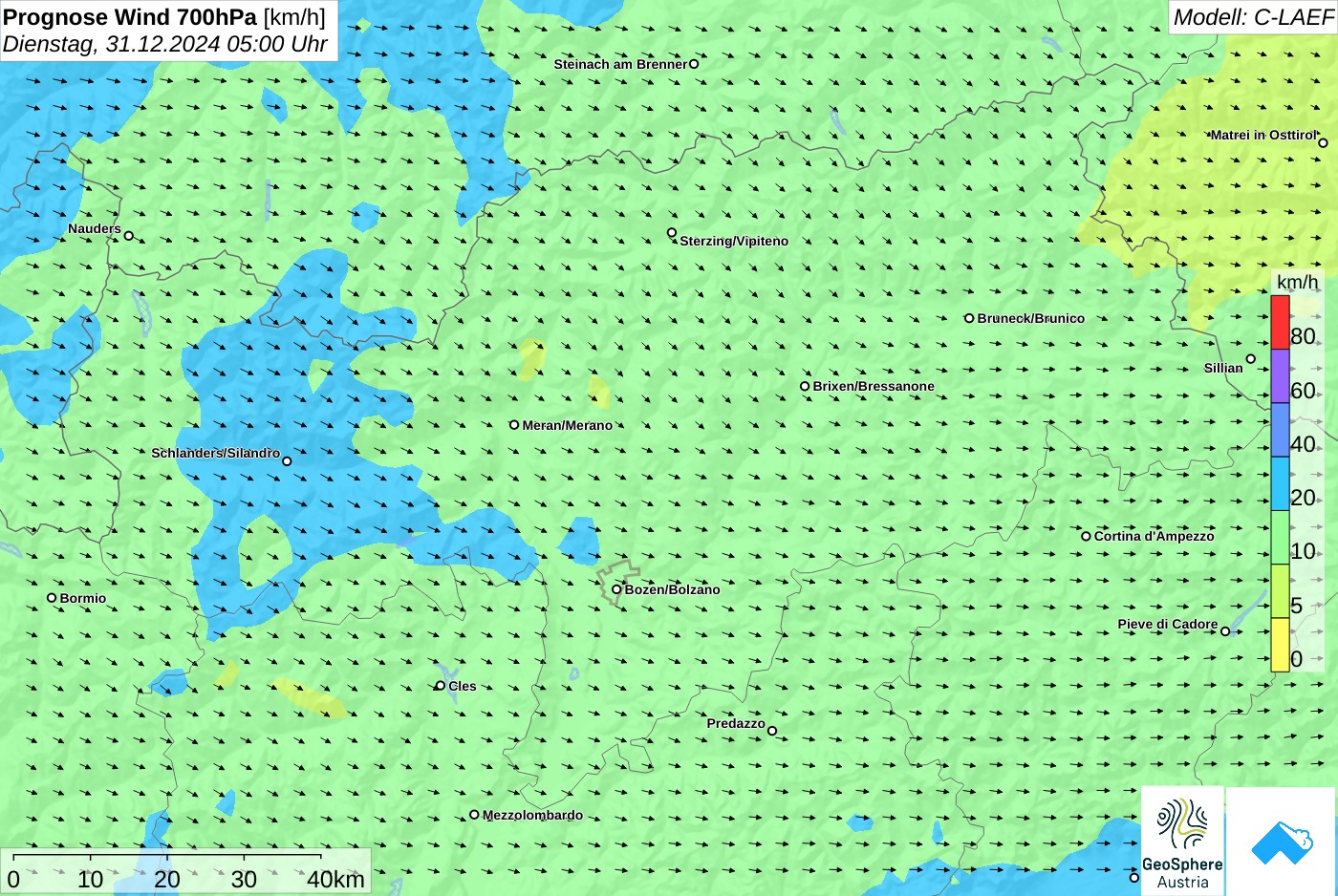Click the date "Dienstag, 31.12.2024 05:00 Uhr"
The image size is (1338, 896).
[x=165, y=44]
